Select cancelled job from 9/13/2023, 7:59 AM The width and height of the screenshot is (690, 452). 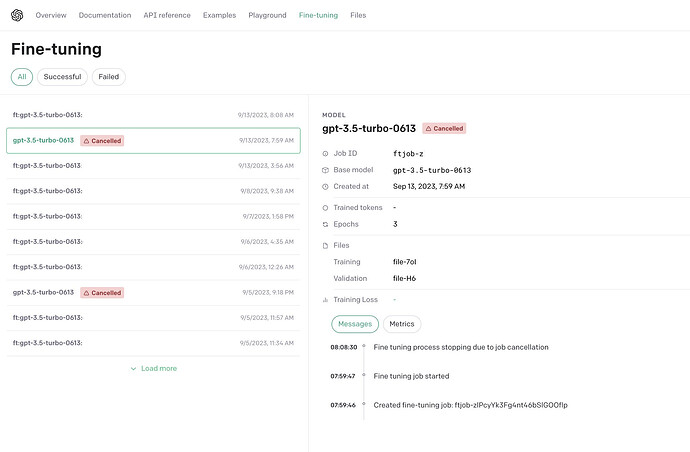153,141
